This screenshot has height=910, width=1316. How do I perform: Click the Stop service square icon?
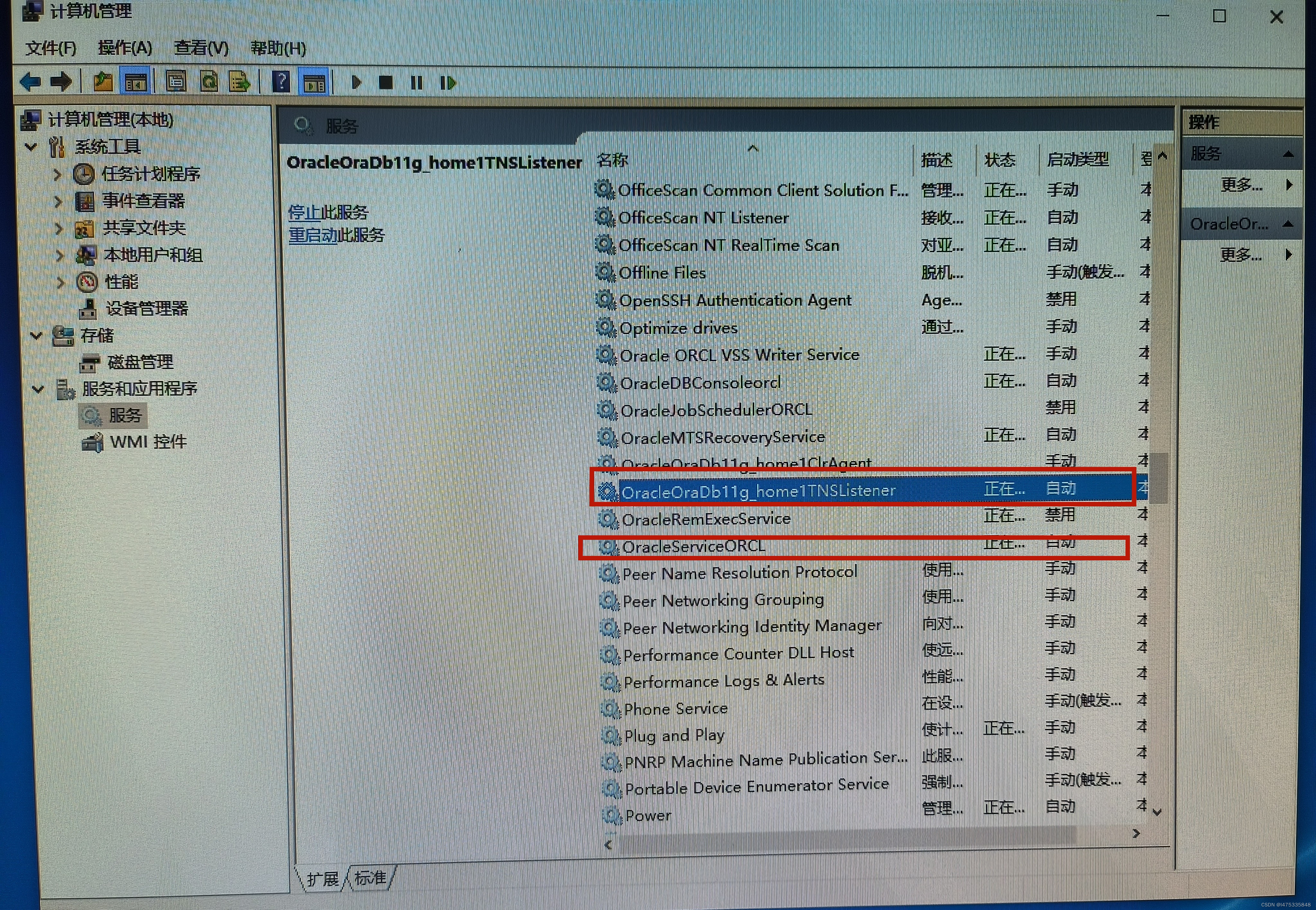point(386,83)
